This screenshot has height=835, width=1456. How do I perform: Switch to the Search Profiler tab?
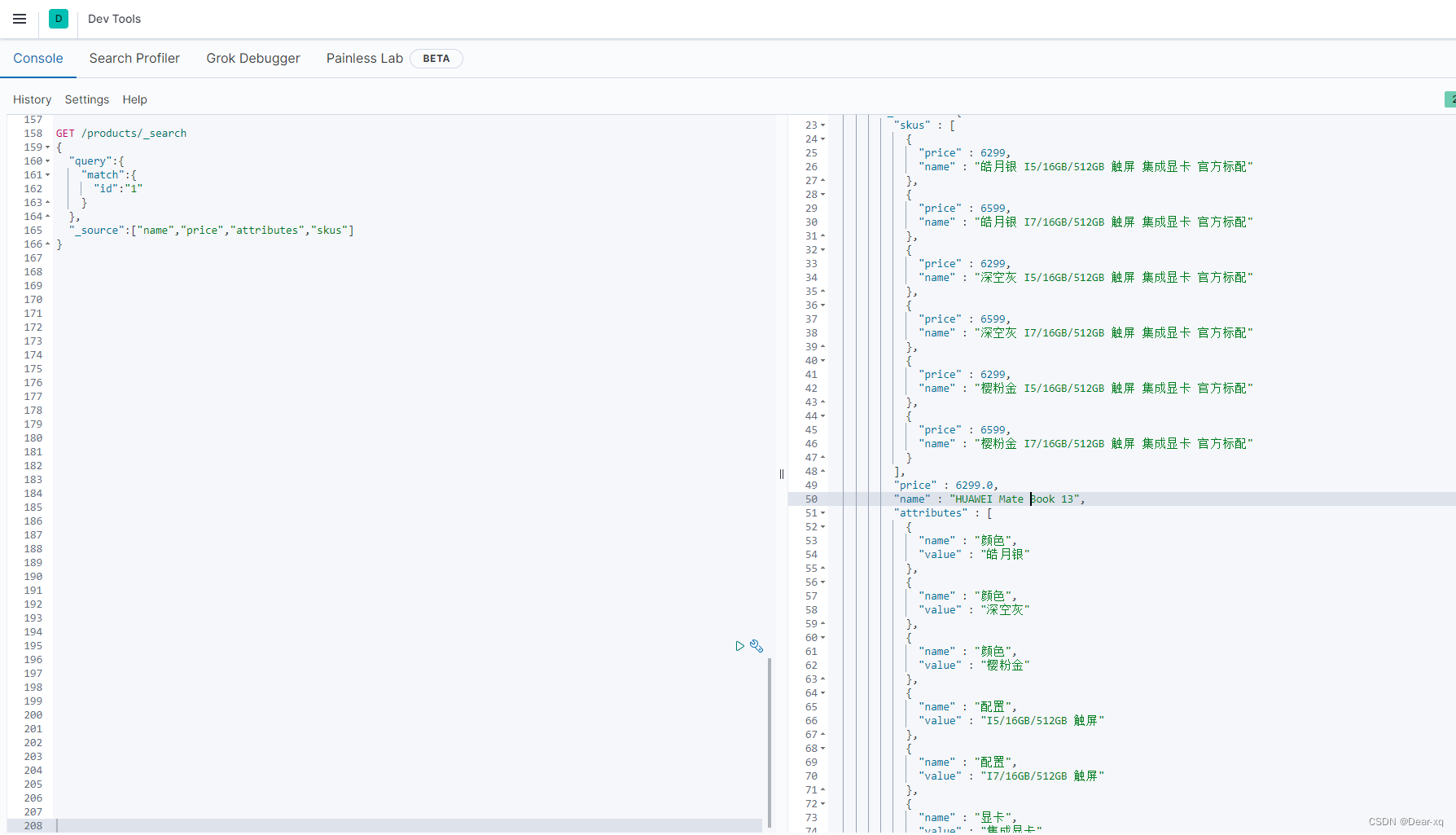134,59
